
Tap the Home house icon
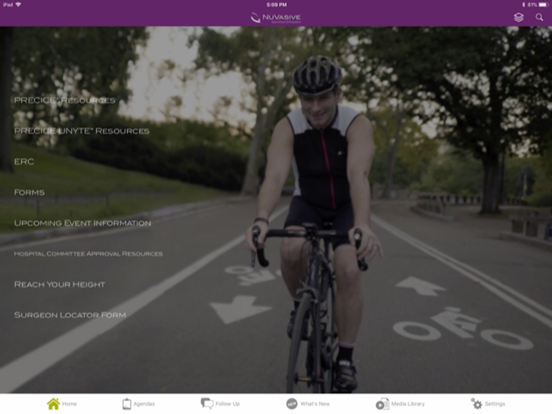tap(53, 404)
